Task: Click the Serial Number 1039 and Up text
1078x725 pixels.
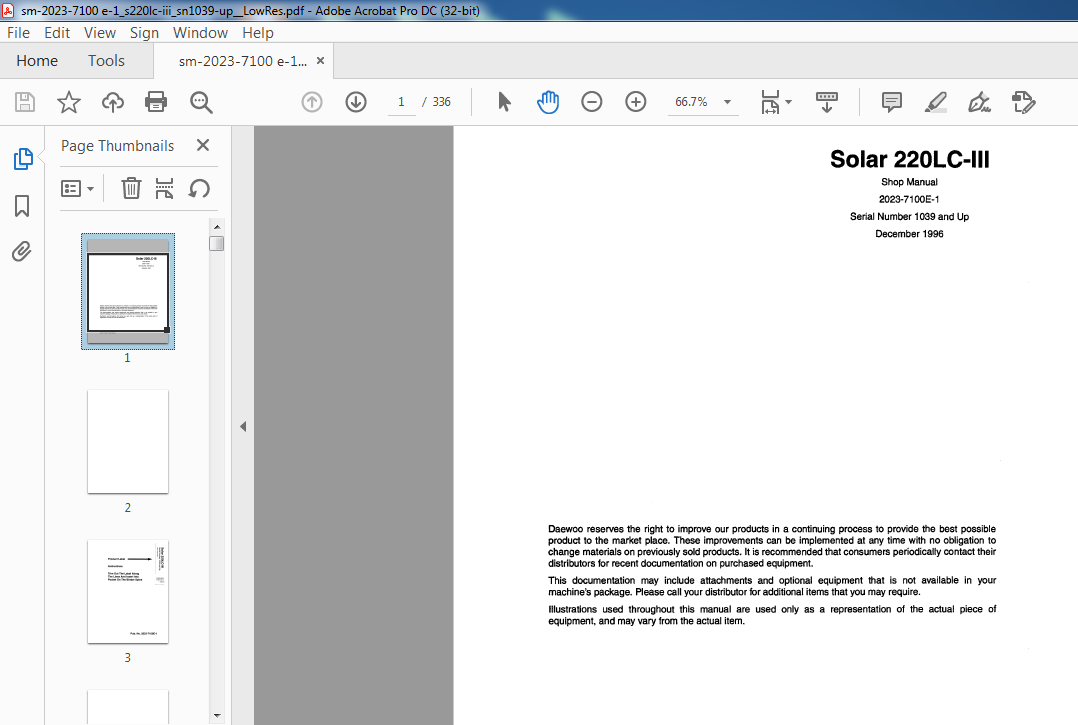Action: click(x=909, y=216)
